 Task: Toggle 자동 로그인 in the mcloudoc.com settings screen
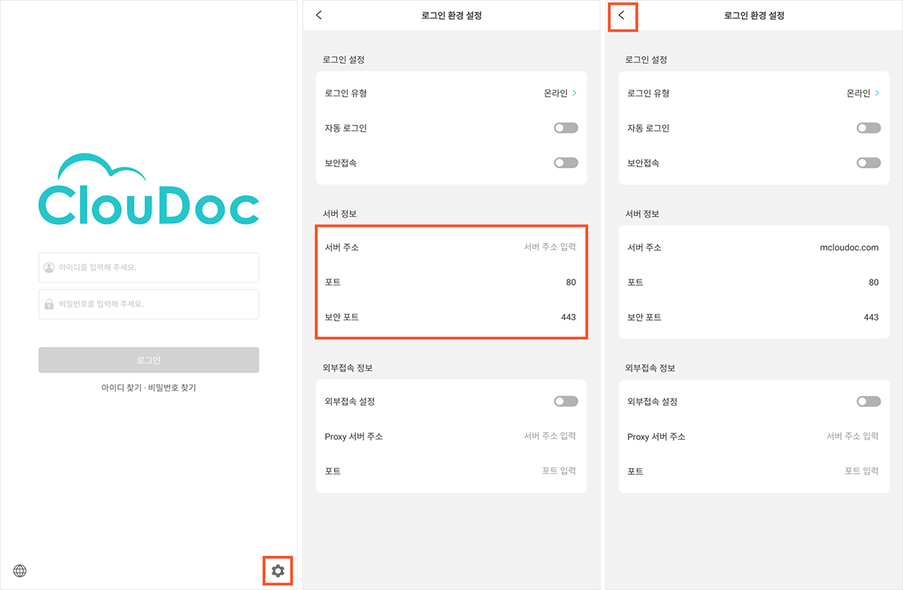pyautogui.click(x=868, y=128)
